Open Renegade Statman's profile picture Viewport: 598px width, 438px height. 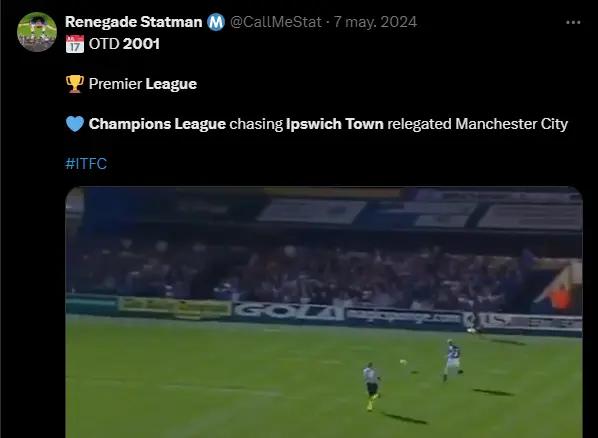pyautogui.click(x=37, y=32)
